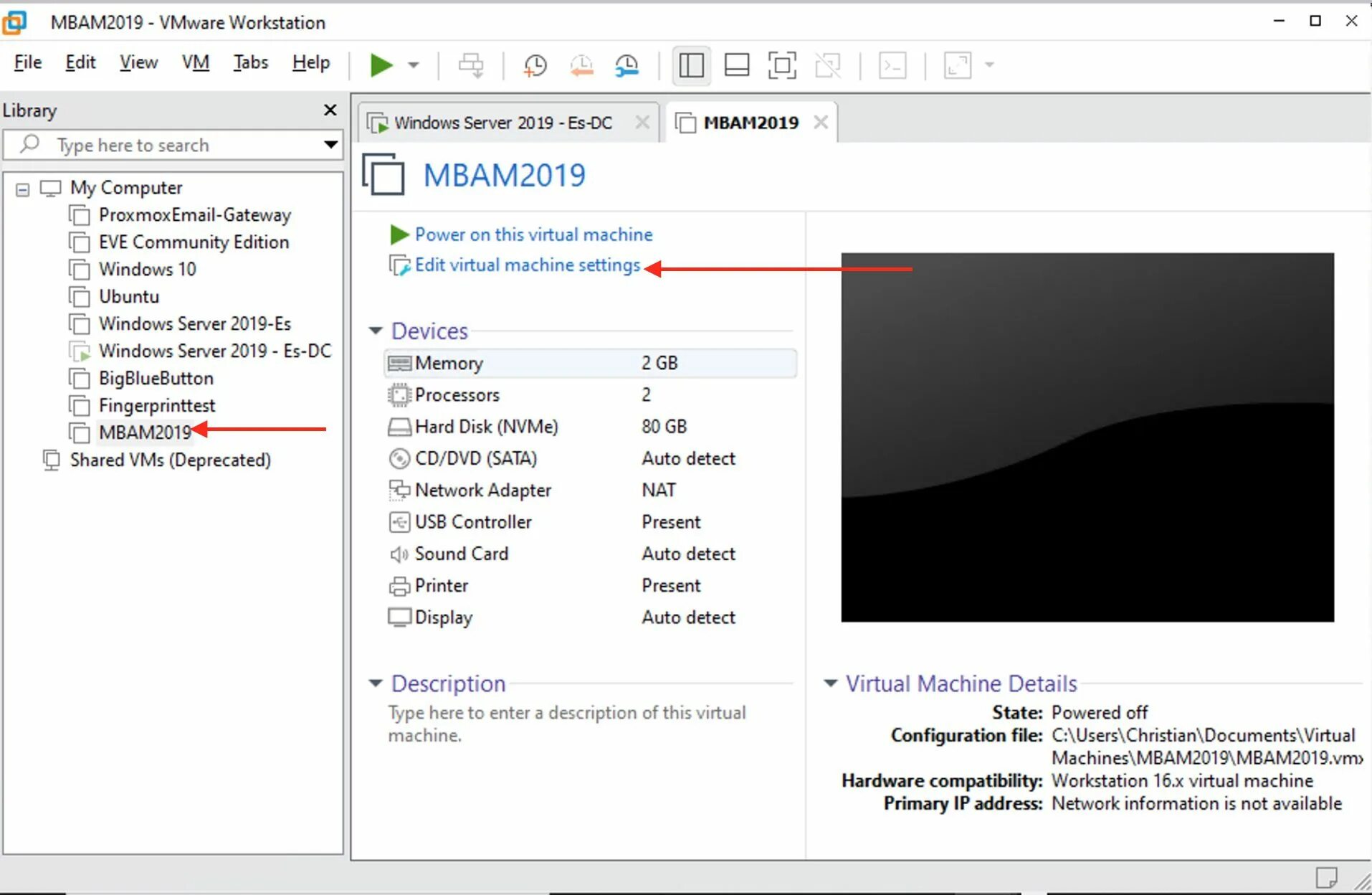Close the MBAM2019 tab

[x=821, y=123]
